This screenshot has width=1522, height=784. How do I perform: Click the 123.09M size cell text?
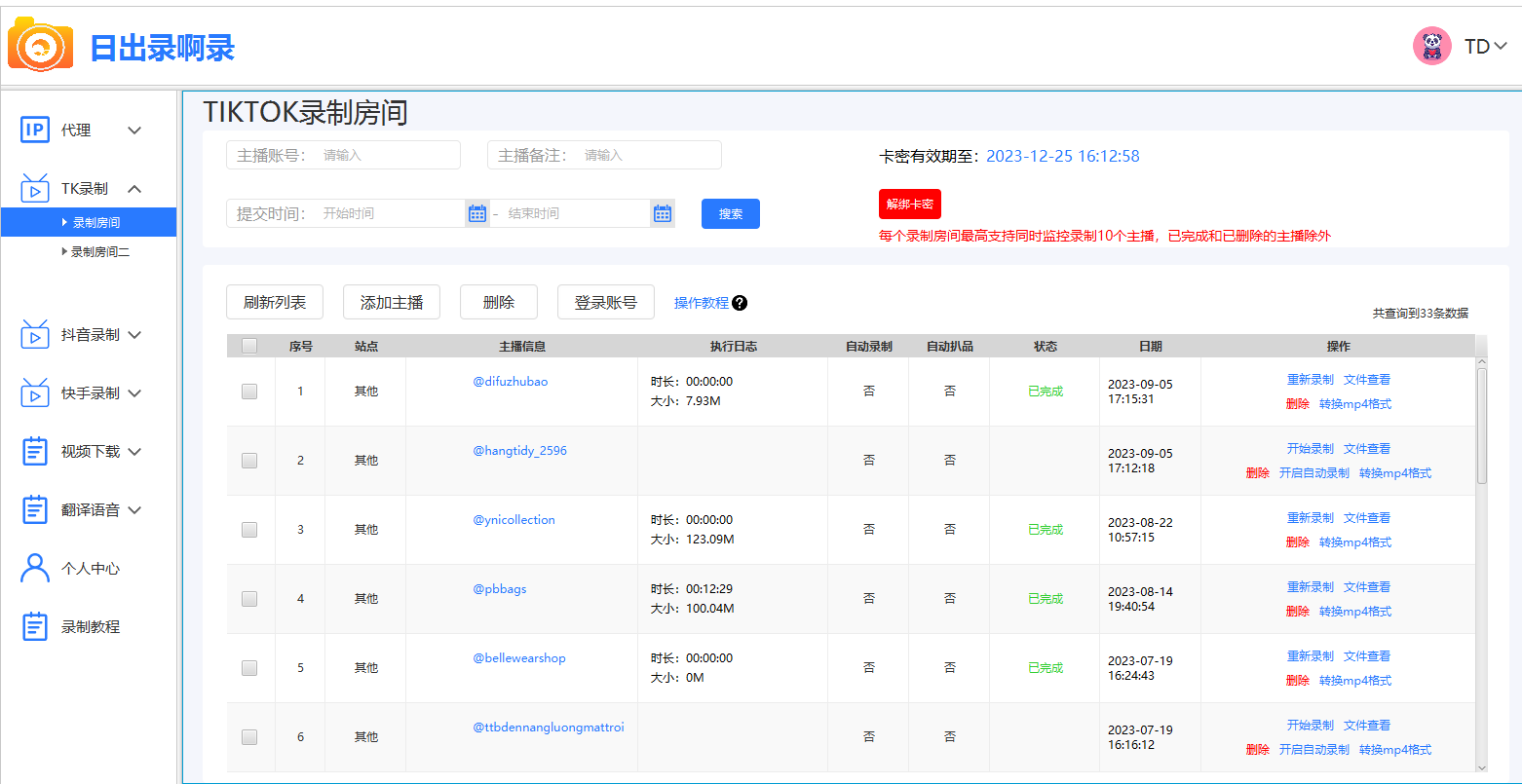pos(710,540)
